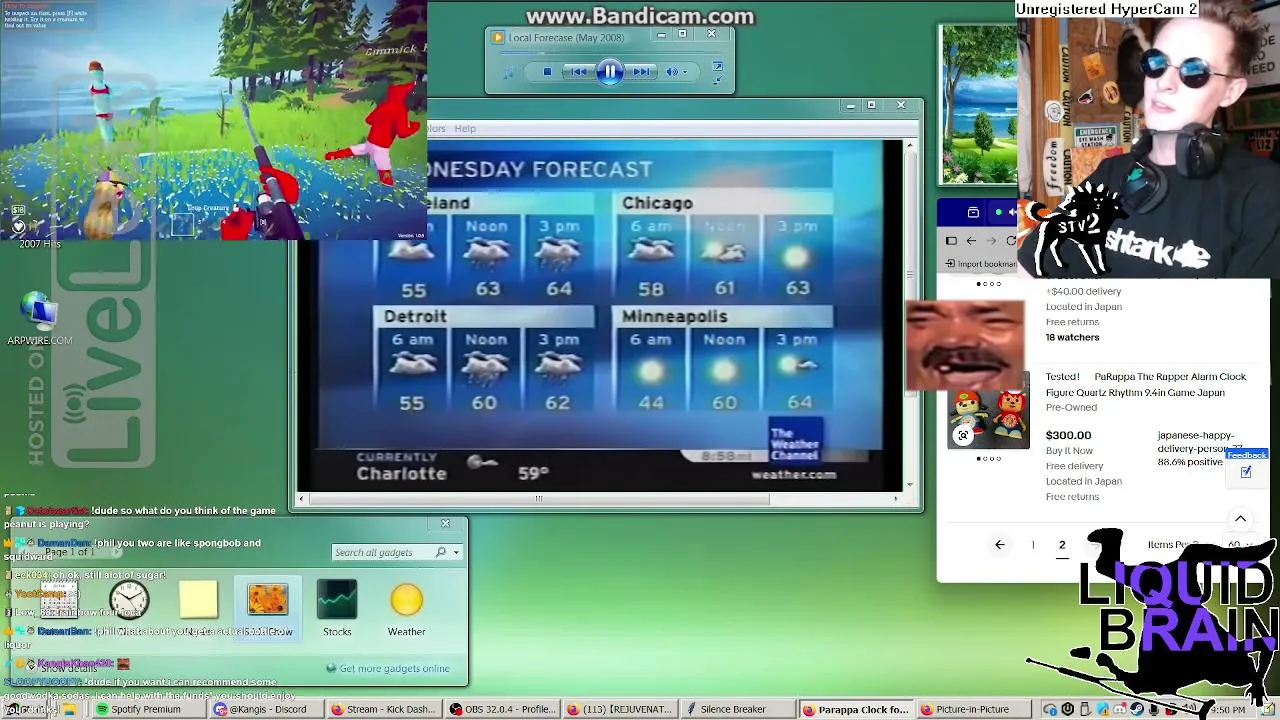Skip to next track in media player

(642, 72)
